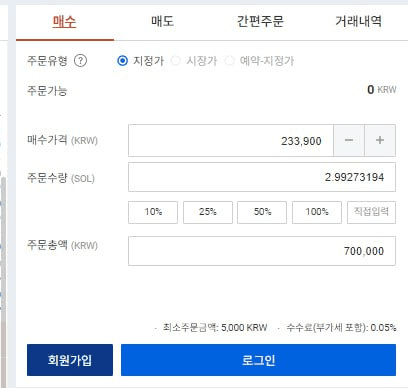Click the 주문총액 total amount field

pos(262,251)
